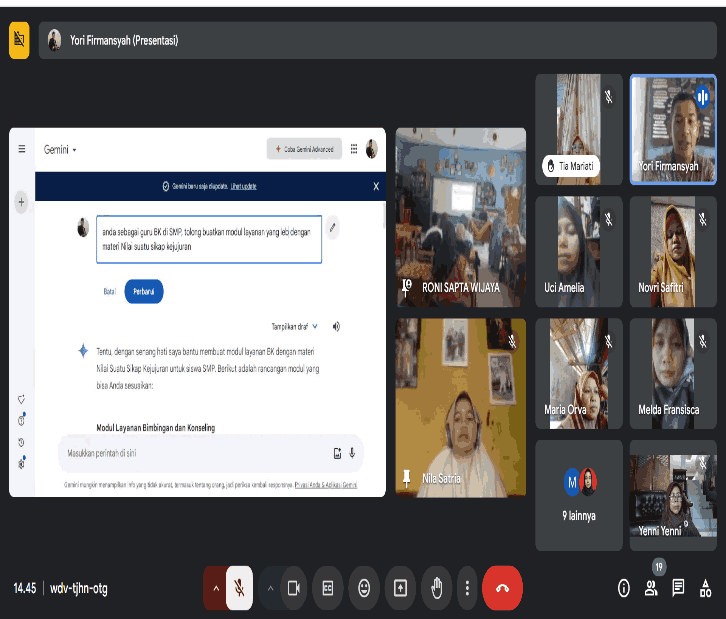Expand the video settings chevron
The width and height of the screenshot is (726, 619).
pyautogui.click(x=270, y=588)
